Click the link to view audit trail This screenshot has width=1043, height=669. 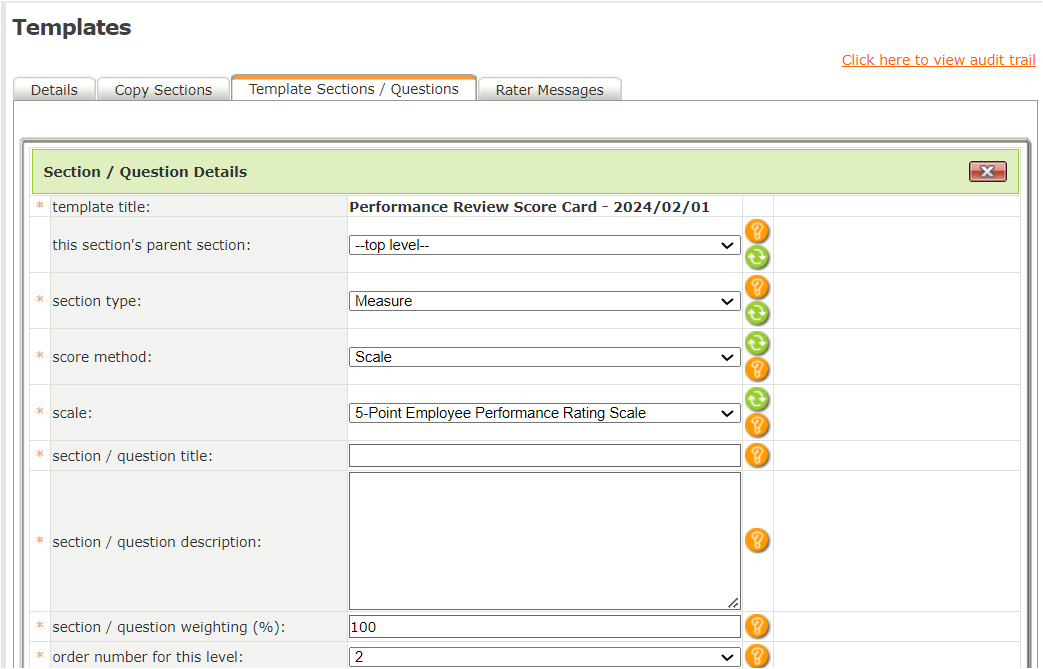tap(938, 60)
